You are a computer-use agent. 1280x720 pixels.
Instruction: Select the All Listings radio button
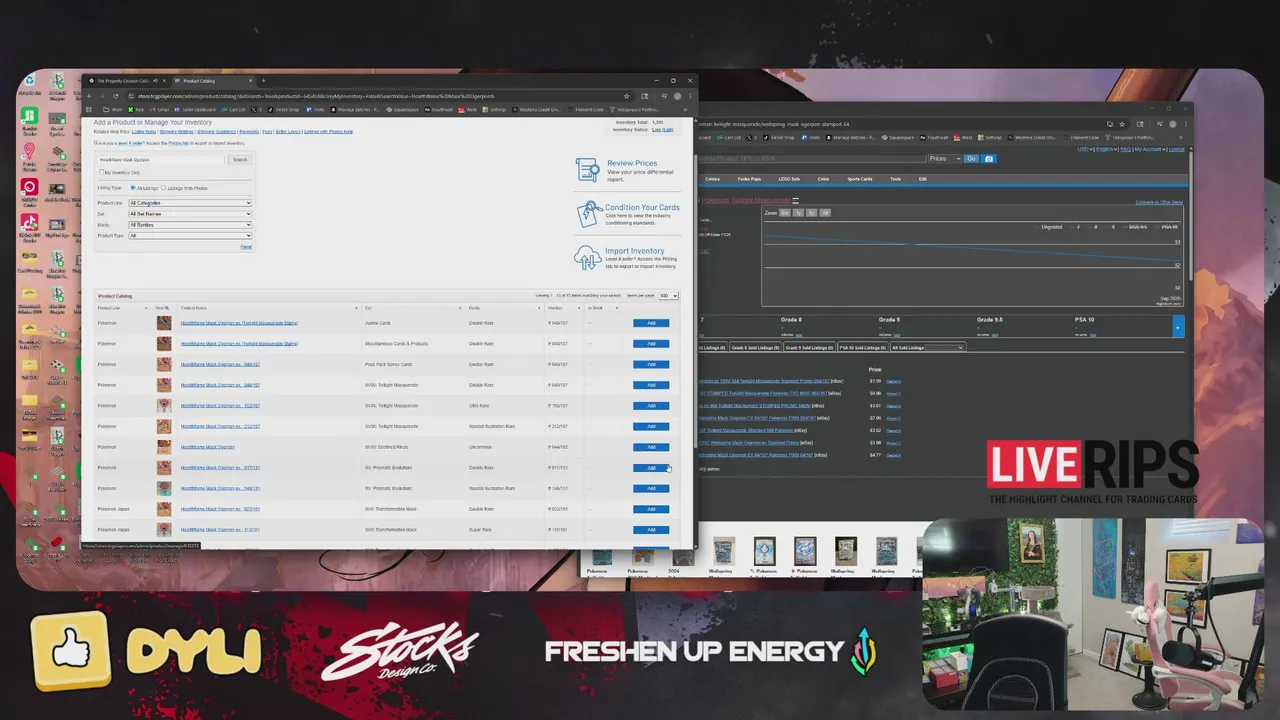tap(133, 188)
